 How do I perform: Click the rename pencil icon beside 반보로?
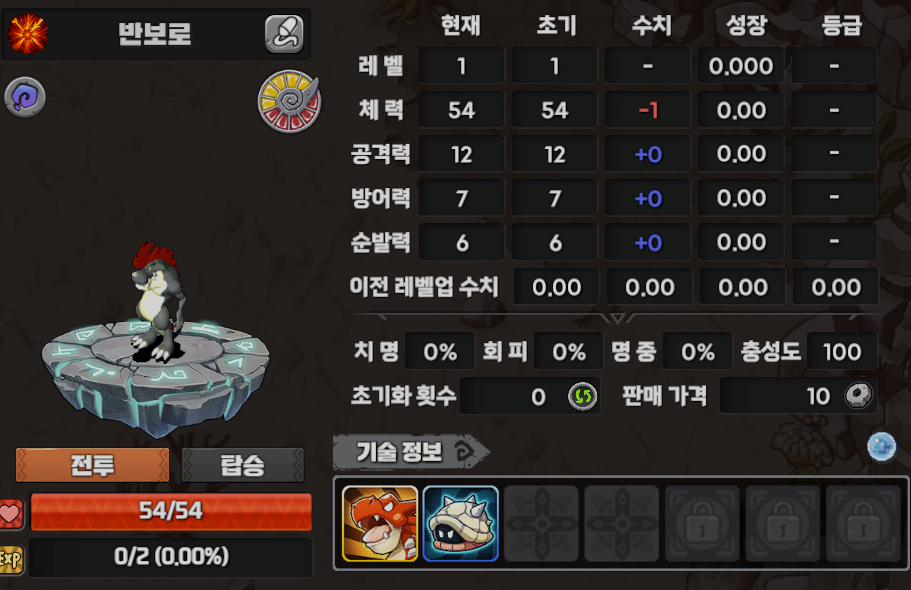pyautogui.click(x=284, y=34)
